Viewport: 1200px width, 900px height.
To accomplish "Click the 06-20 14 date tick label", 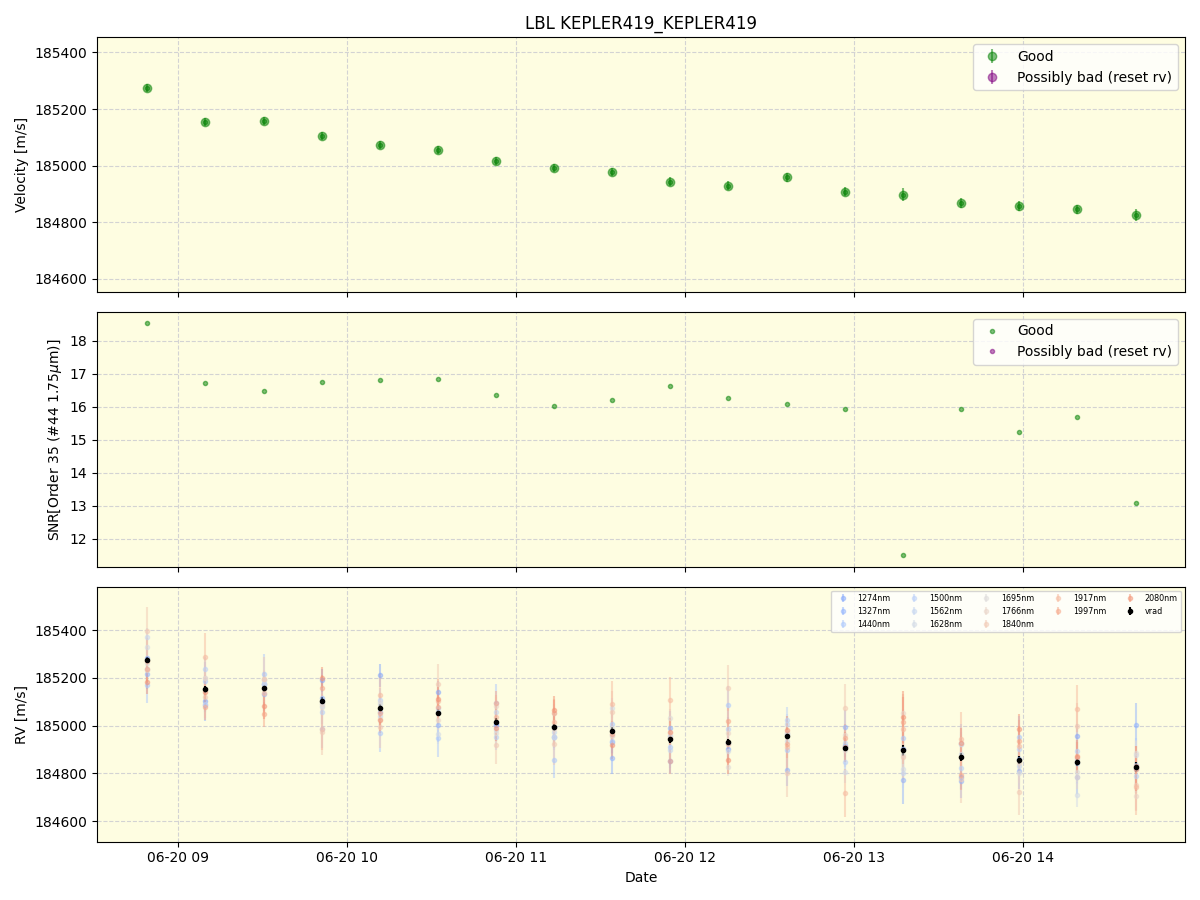I will pos(1022,857).
